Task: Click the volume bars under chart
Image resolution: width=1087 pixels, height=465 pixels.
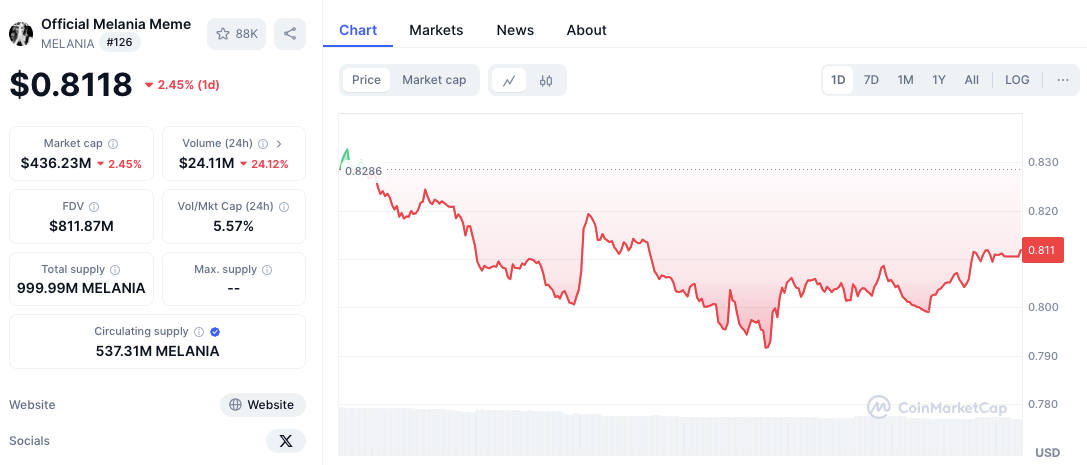Action: pos(680,431)
